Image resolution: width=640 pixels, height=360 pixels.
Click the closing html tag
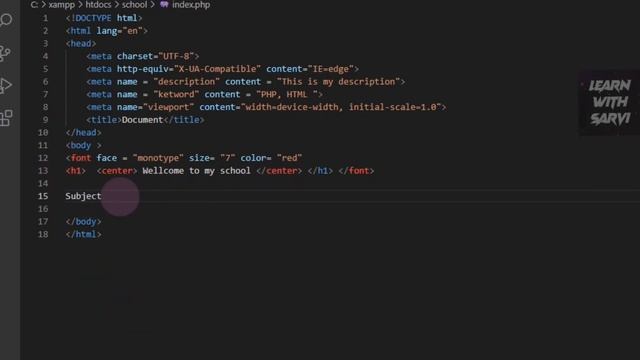tap(83, 234)
